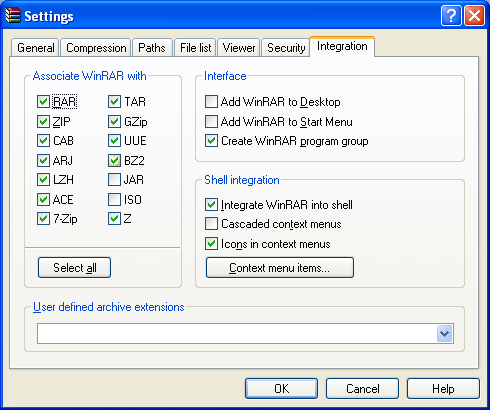Click the WinRAR books icon in title bar
490x410 pixels.
[x=13, y=16]
